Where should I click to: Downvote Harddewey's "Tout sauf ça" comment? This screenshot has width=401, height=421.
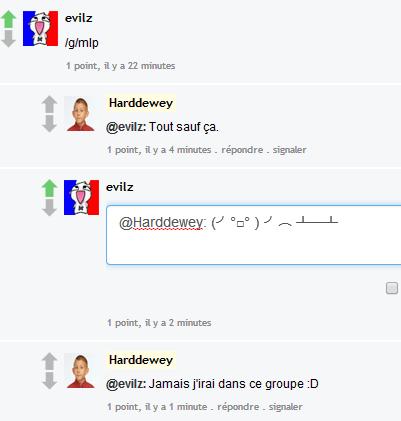click(x=49, y=124)
